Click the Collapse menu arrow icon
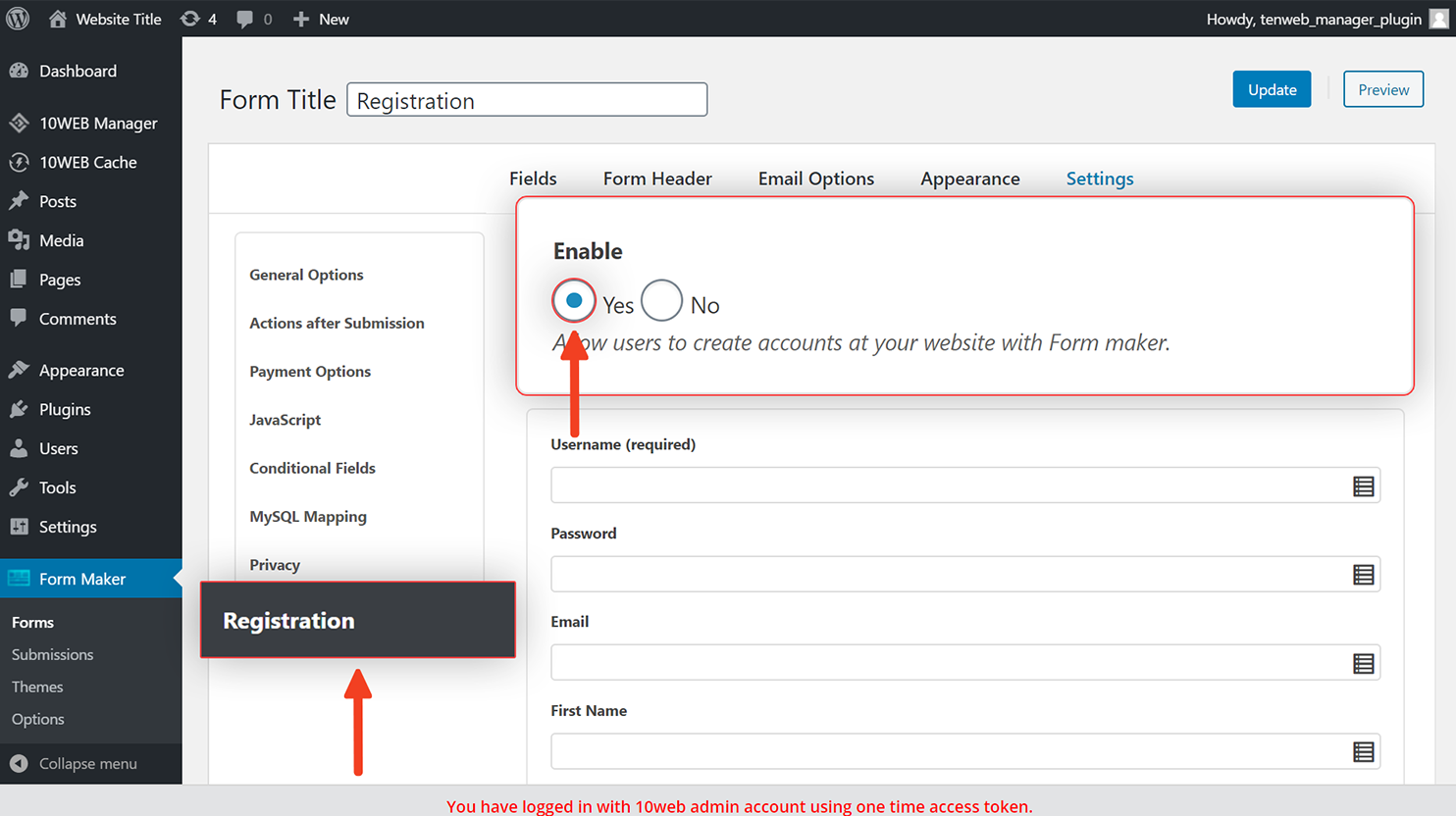Image resolution: width=1456 pixels, height=816 pixels. [19, 763]
